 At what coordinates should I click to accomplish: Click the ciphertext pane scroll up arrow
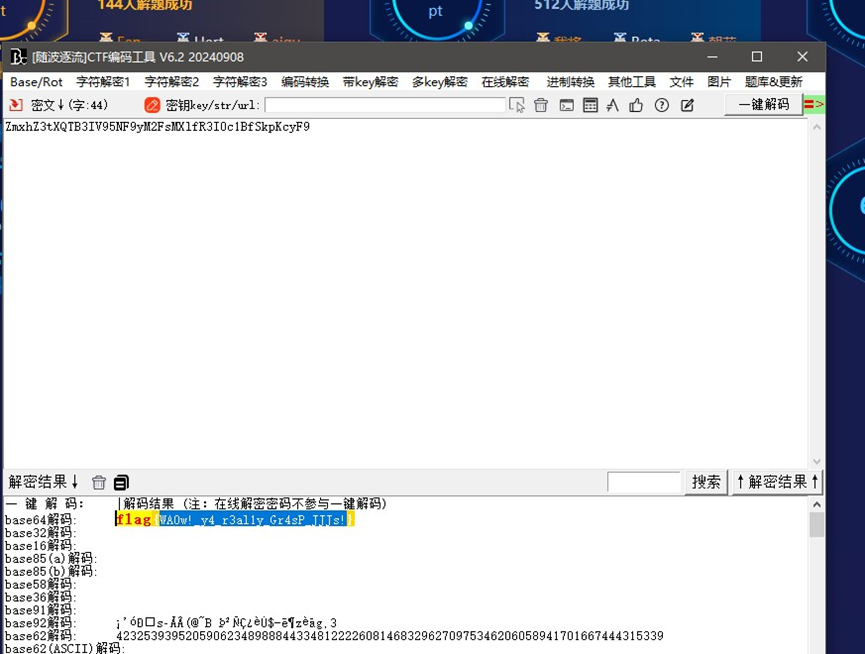pos(817,127)
